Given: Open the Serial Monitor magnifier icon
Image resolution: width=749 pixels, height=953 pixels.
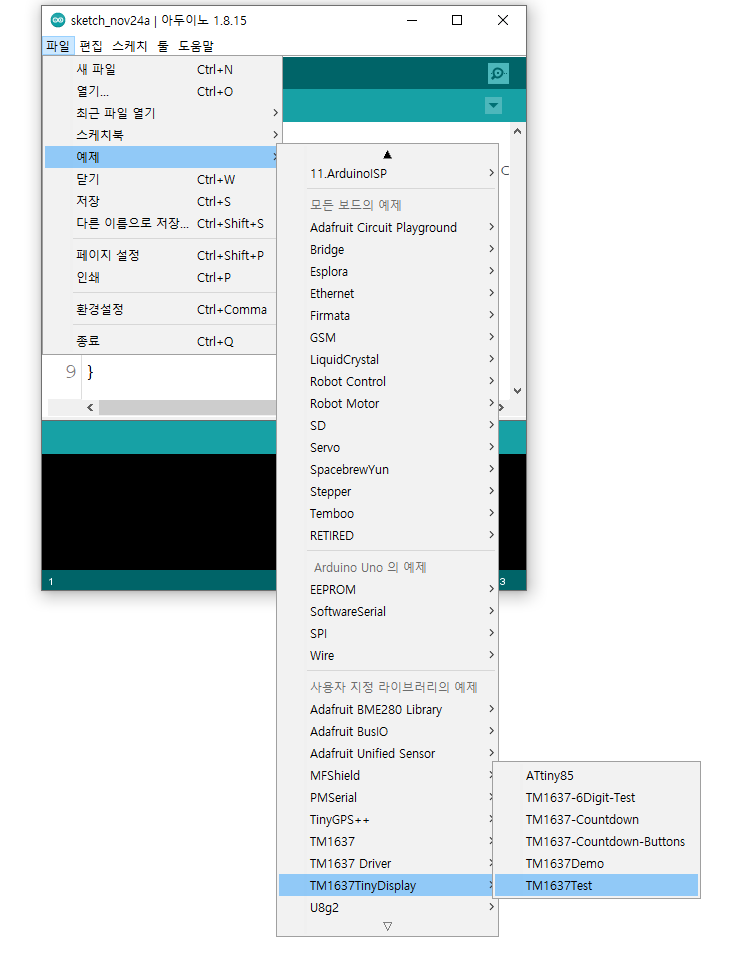Looking at the screenshot, I should click(x=498, y=74).
